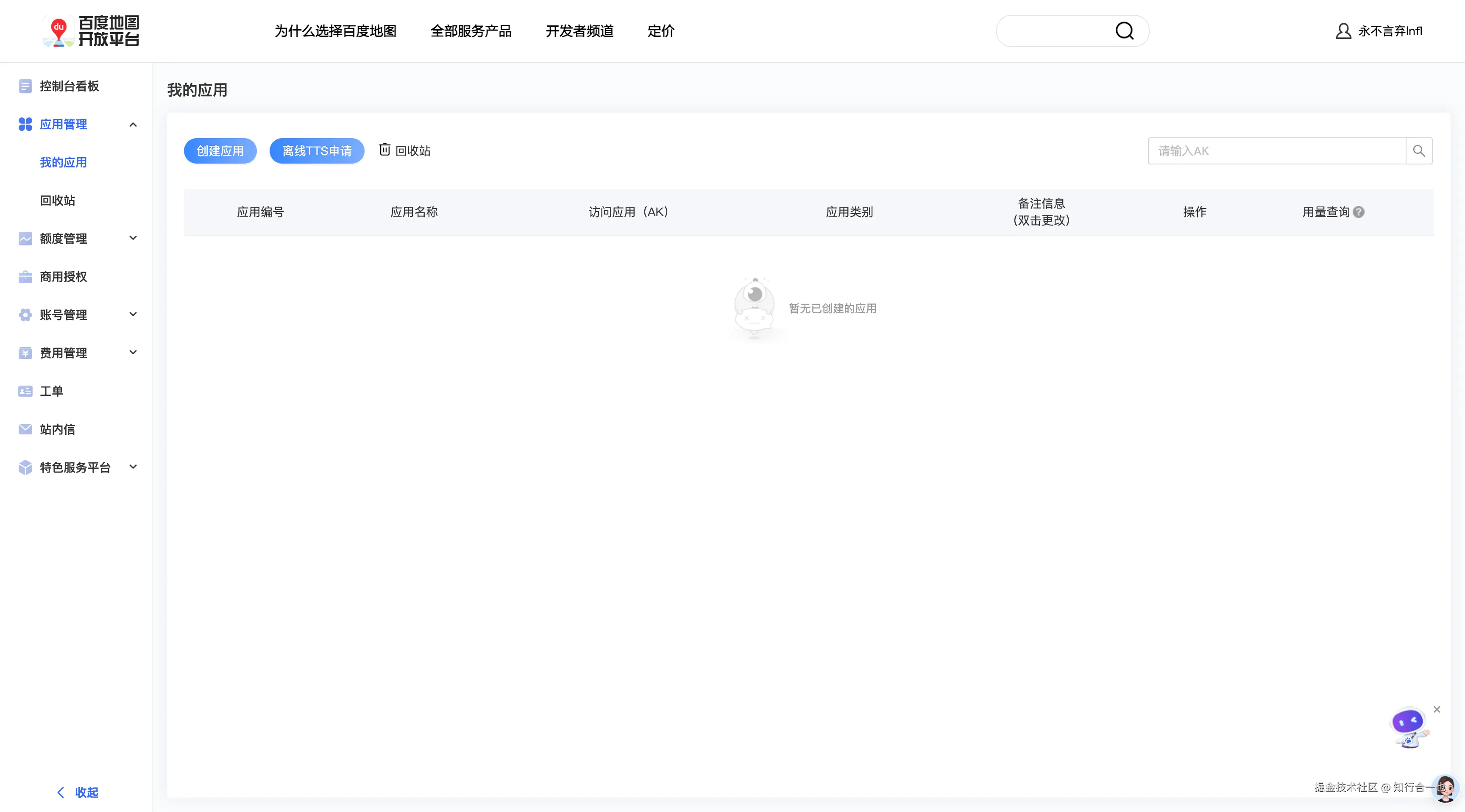Close the floating robot assistant
The height and width of the screenshot is (812, 1465).
pos(1437,709)
